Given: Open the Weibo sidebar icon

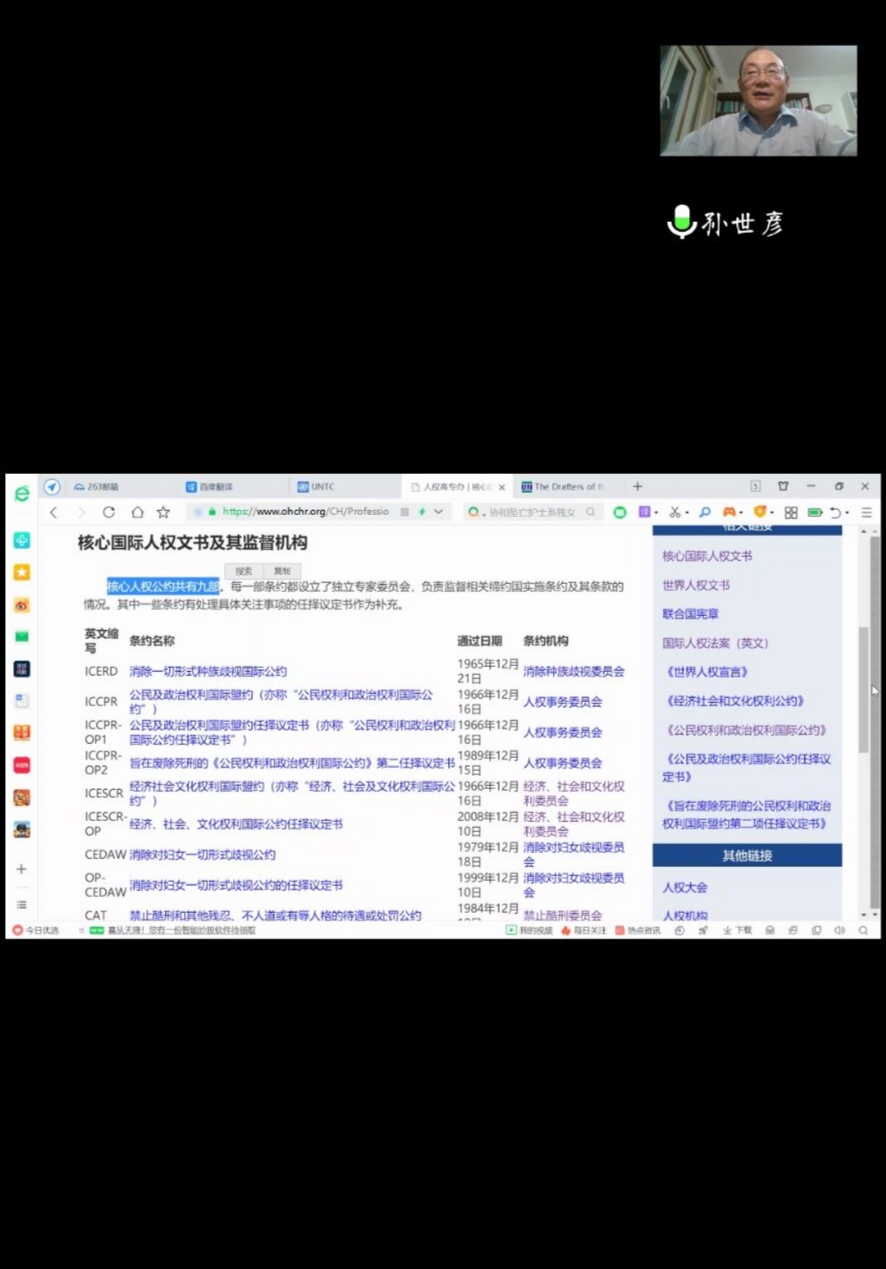Looking at the screenshot, I should coord(21,605).
